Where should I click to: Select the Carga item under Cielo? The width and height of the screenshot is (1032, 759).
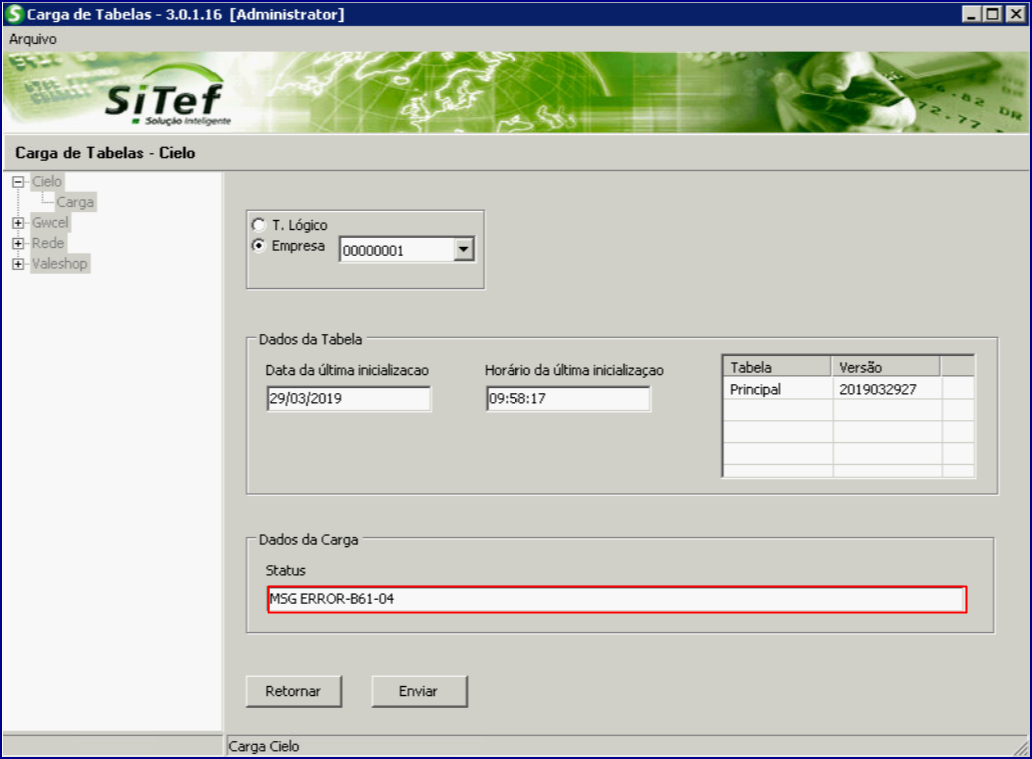75,202
